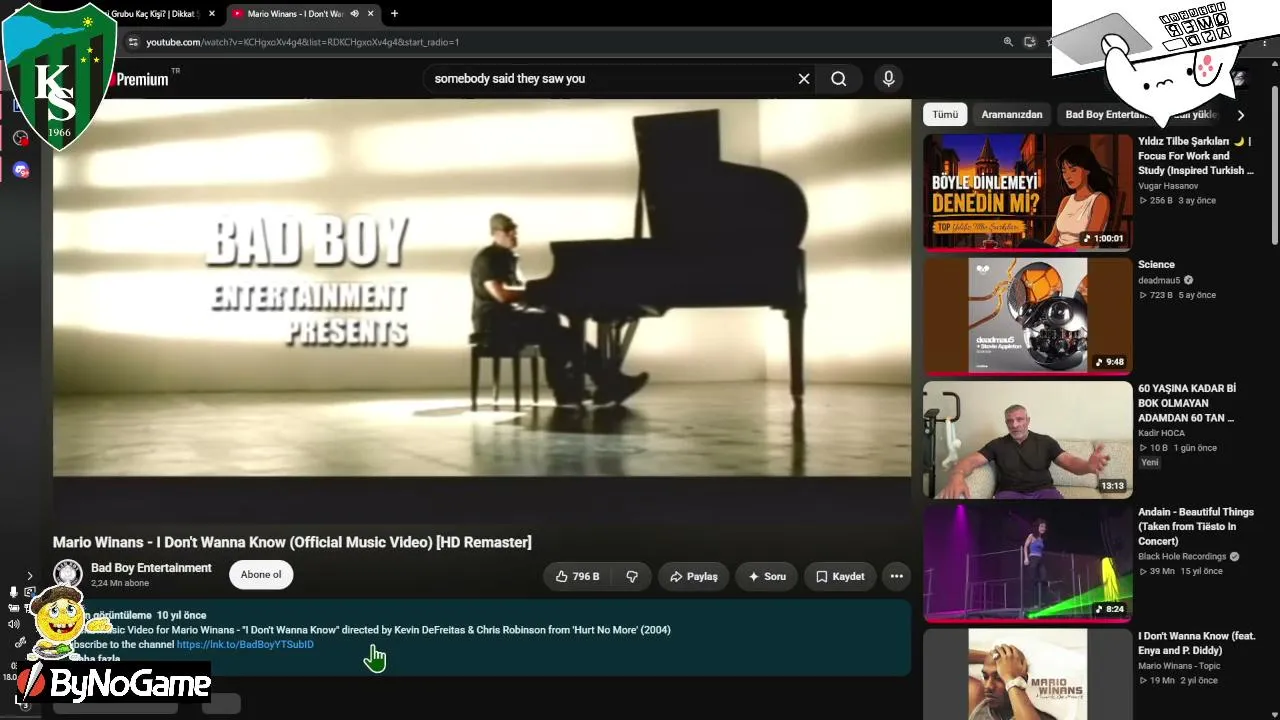This screenshot has width=1280, height=720.
Task: Click the browser address bar URL
Action: (303, 42)
